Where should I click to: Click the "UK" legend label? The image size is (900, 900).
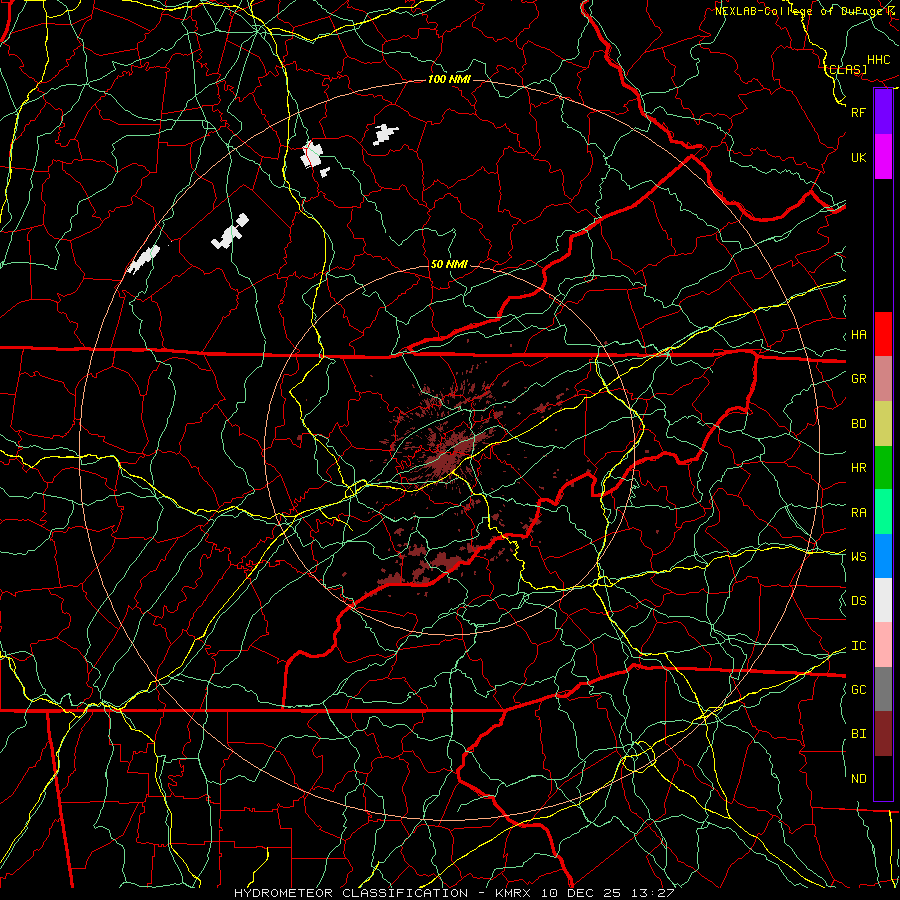click(858, 157)
